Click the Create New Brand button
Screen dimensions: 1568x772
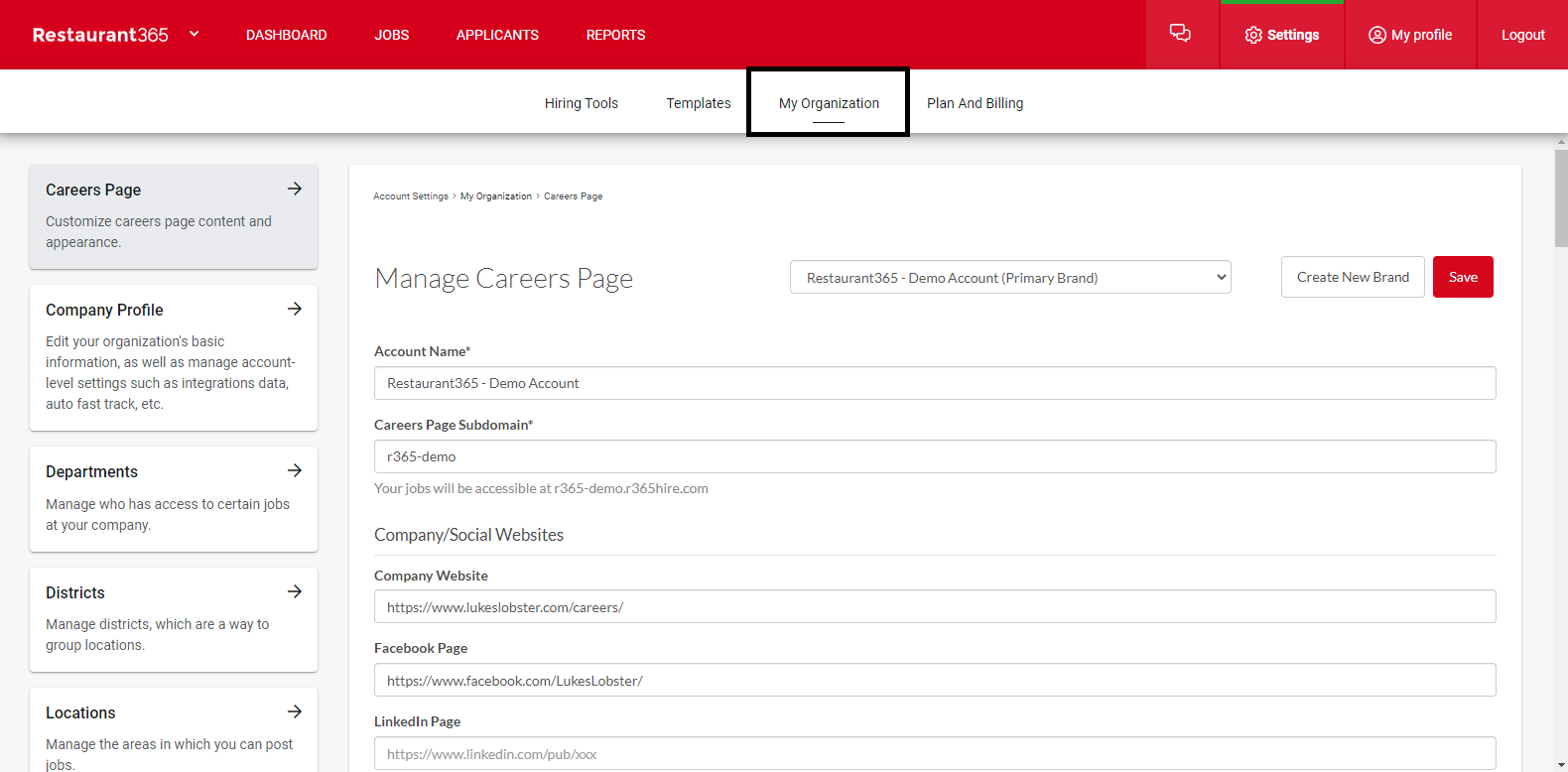click(1353, 277)
